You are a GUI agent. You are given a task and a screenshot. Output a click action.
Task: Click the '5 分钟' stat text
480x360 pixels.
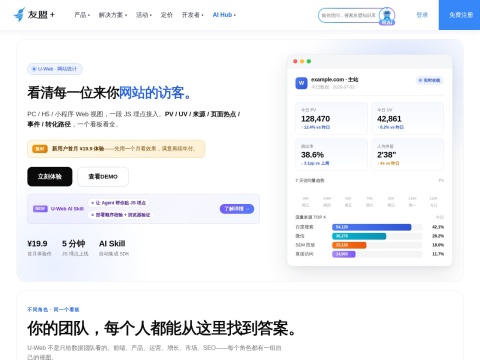[74, 244]
